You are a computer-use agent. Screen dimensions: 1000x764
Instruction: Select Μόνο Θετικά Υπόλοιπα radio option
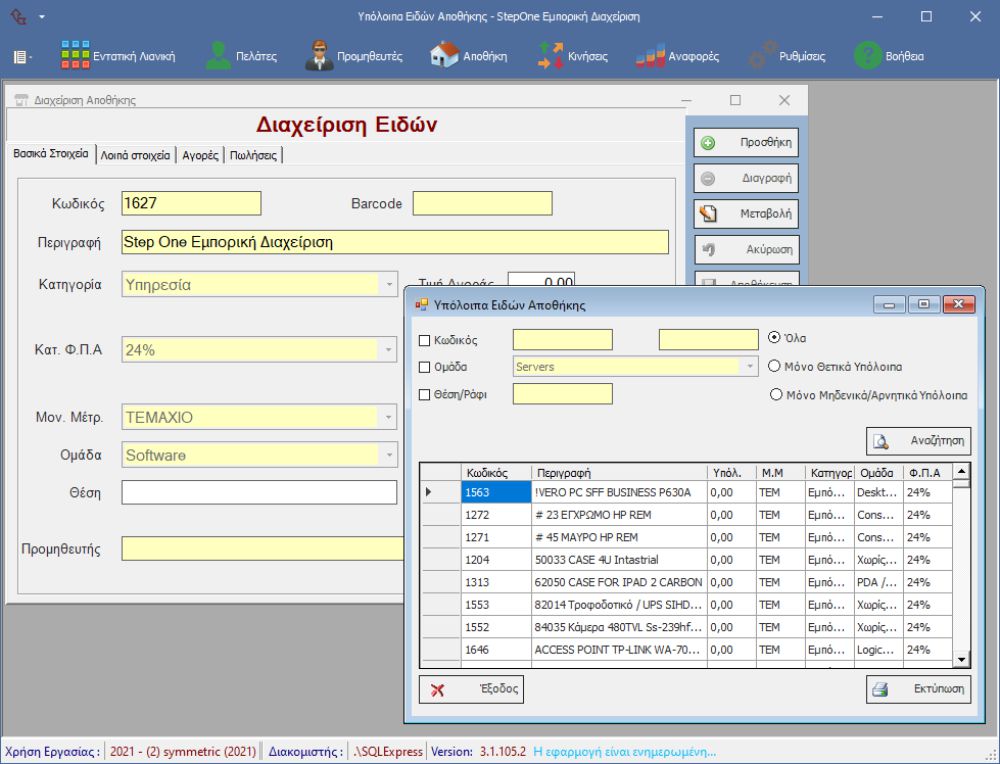coord(774,367)
